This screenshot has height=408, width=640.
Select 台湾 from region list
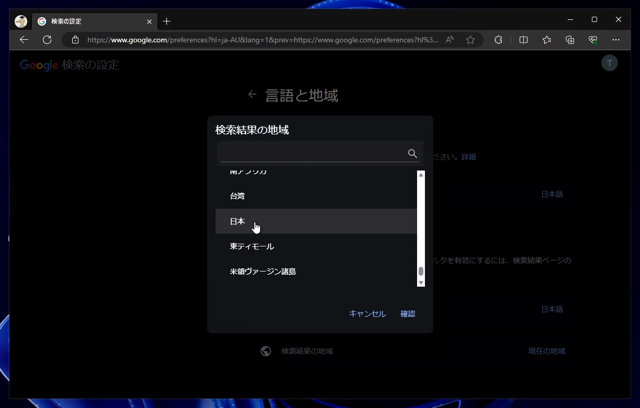316,196
